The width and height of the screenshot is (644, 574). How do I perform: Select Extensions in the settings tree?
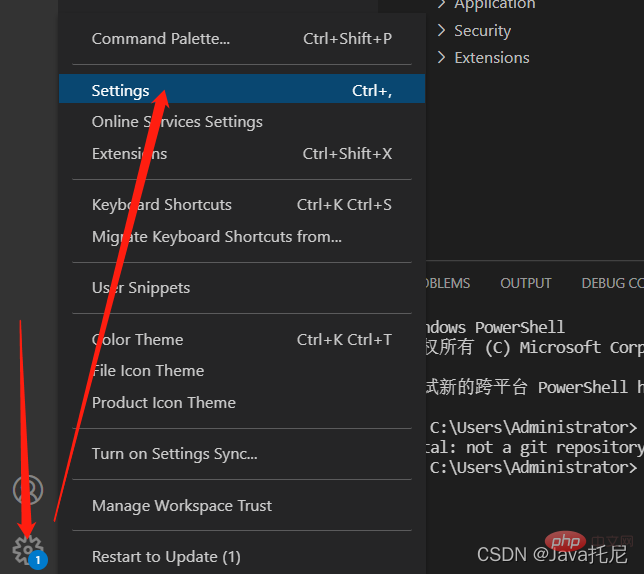tap(492, 58)
